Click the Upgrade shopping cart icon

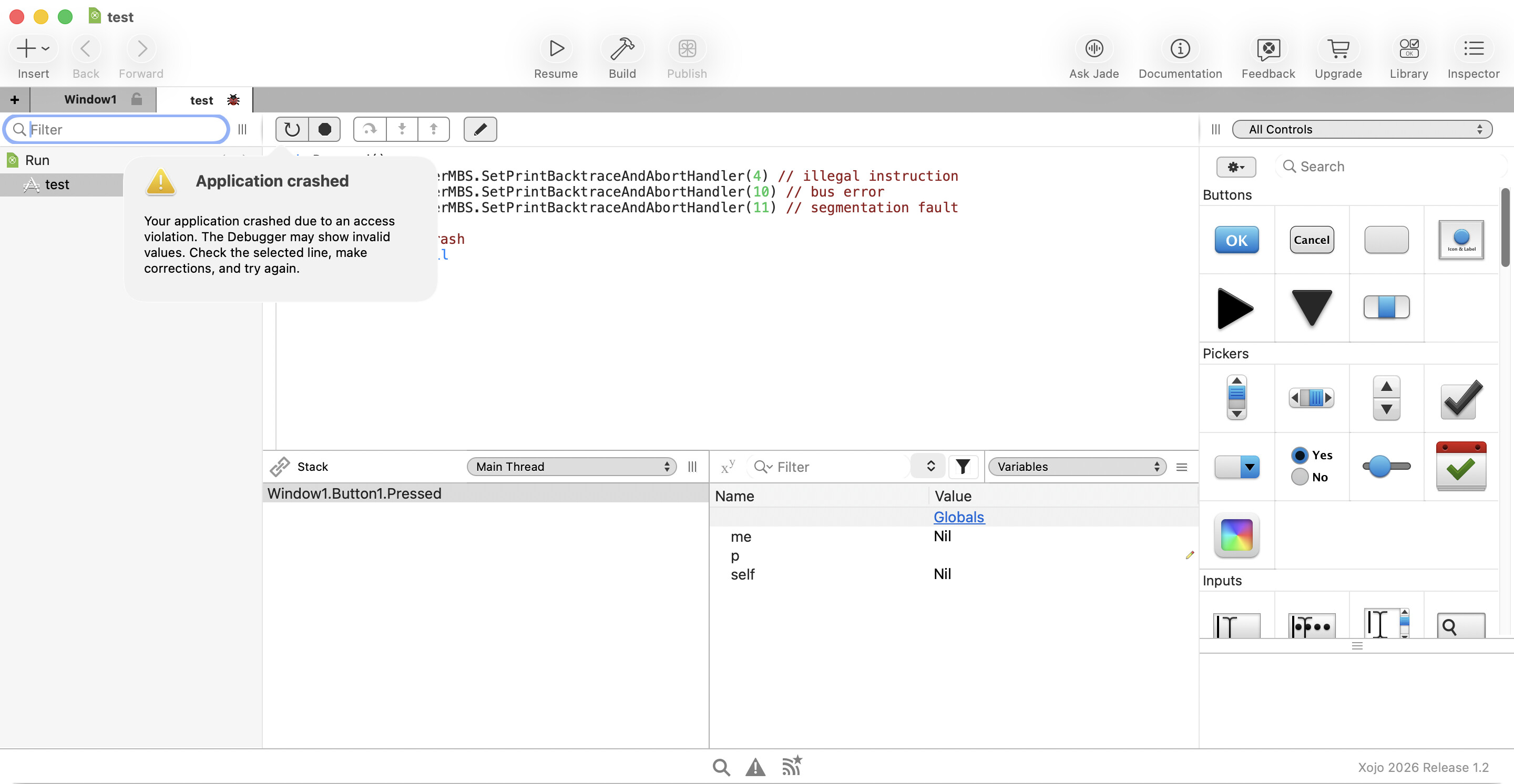tap(1338, 48)
